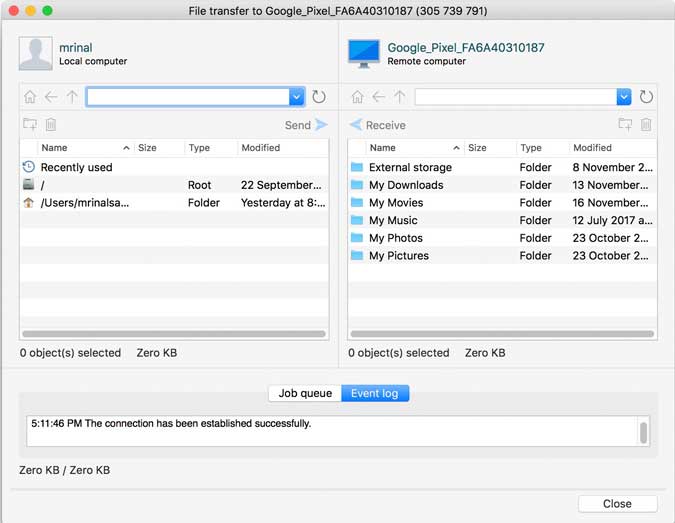The width and height of the screenshot is (675, 523).
Task: Click the External storage folder icon
Action: tap(357, 167)
